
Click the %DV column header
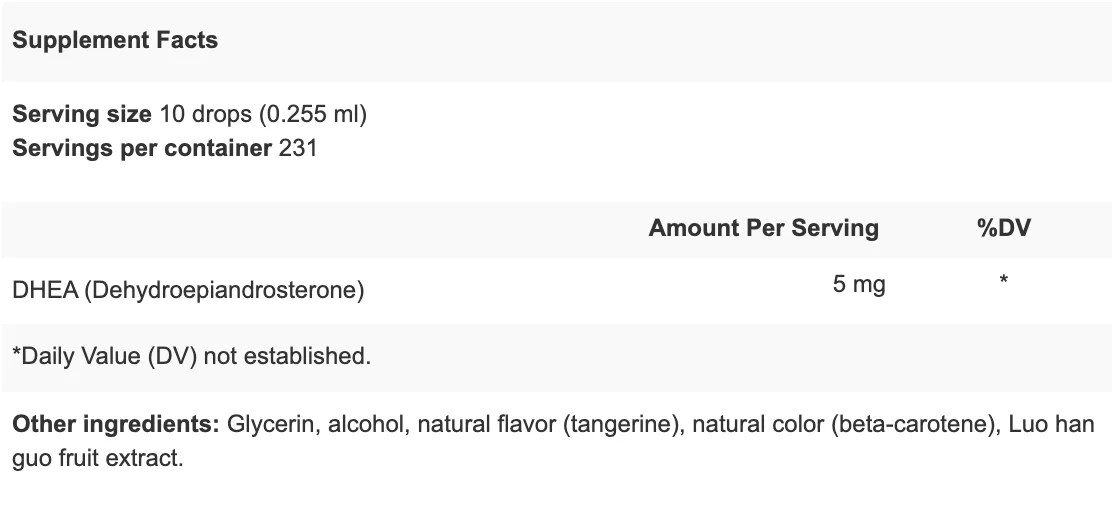pyautogui.click(x=1003, y=228)
